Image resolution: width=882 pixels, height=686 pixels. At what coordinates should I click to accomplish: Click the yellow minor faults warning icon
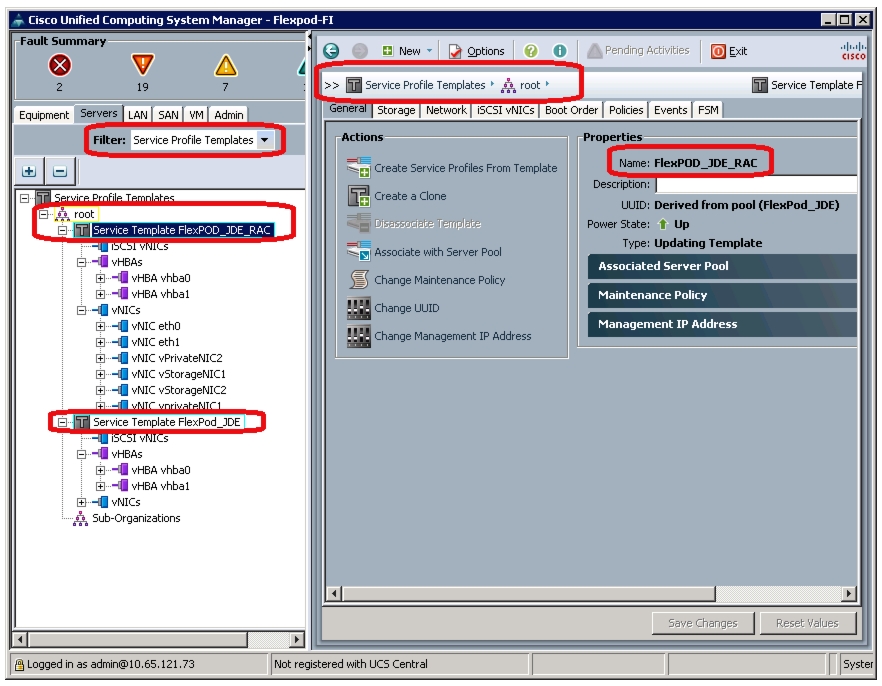point(226,66)
